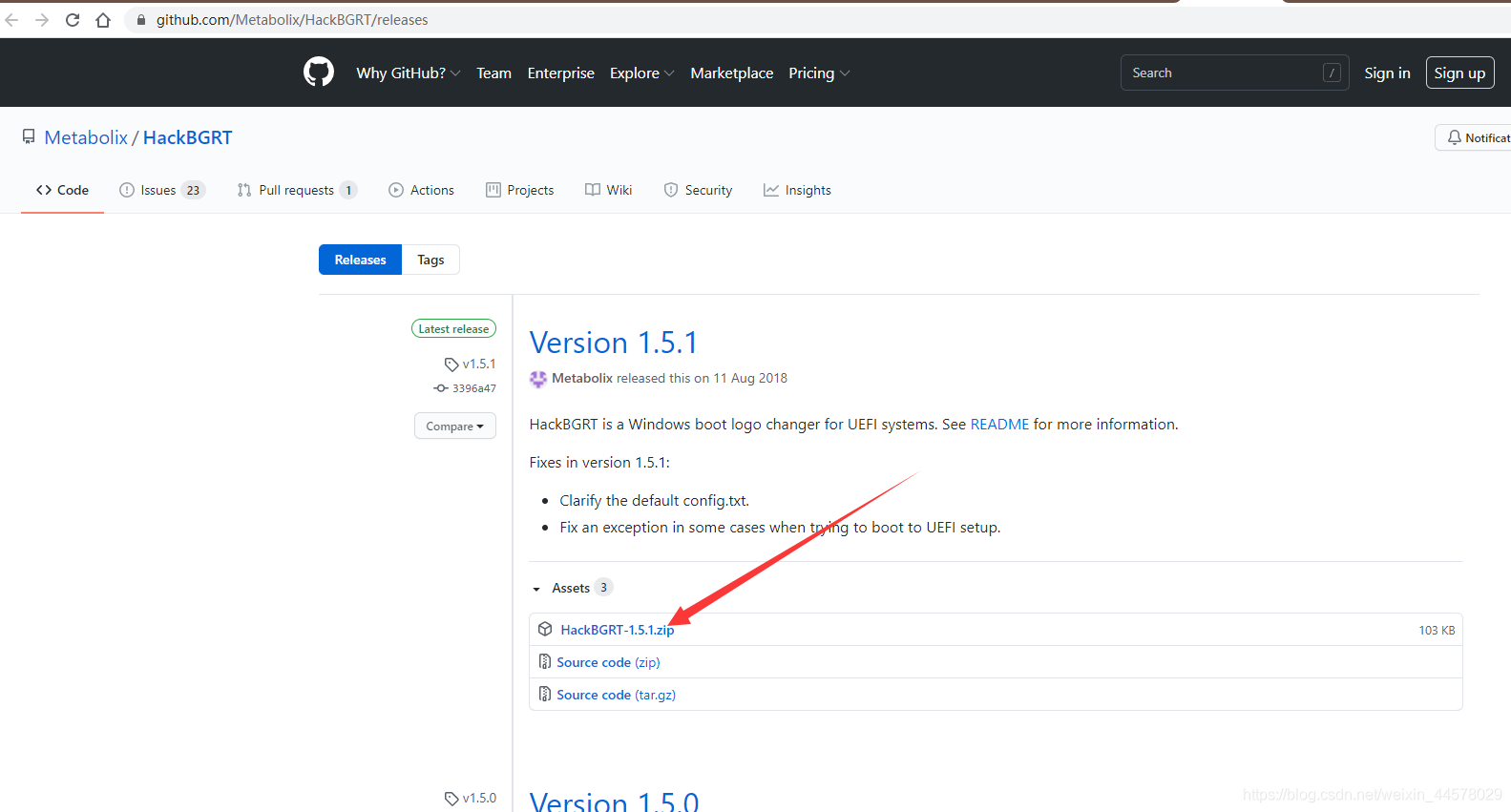Select the Releases button
Screen dimensions: 1511x812
point(361,260)
